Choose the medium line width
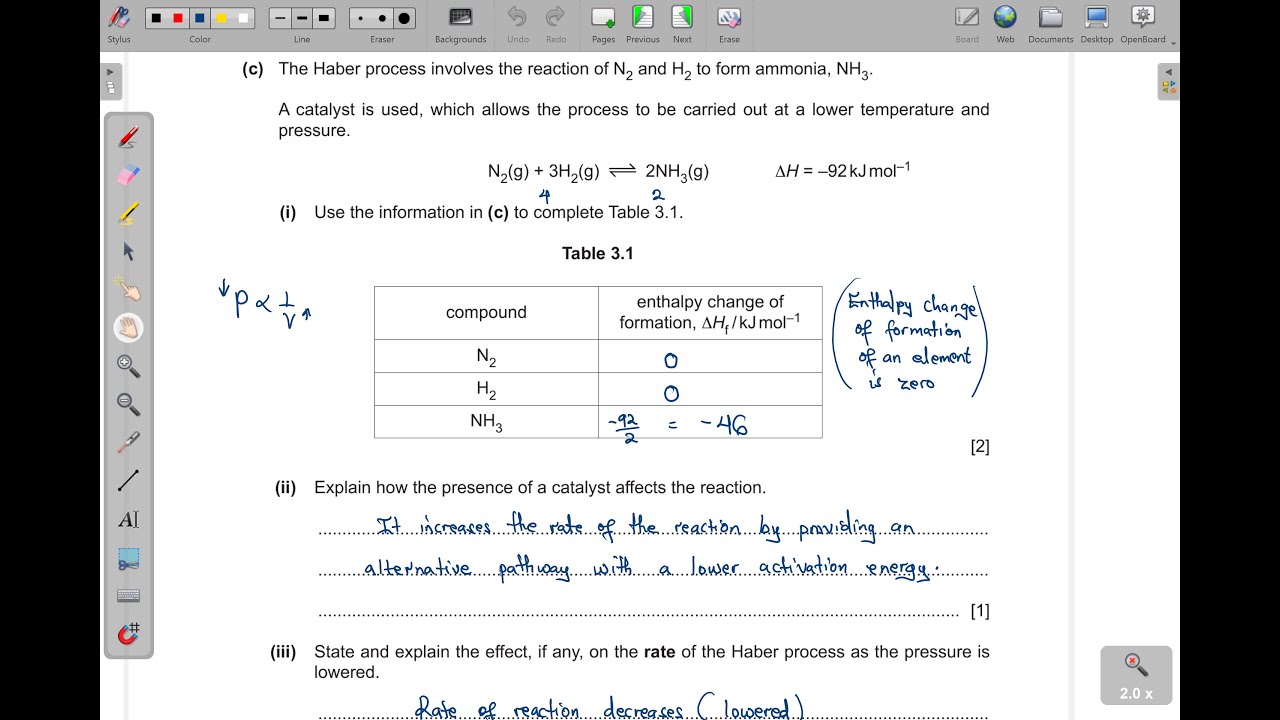This screenshot has height=720, width=1280. tap(302, 18)
